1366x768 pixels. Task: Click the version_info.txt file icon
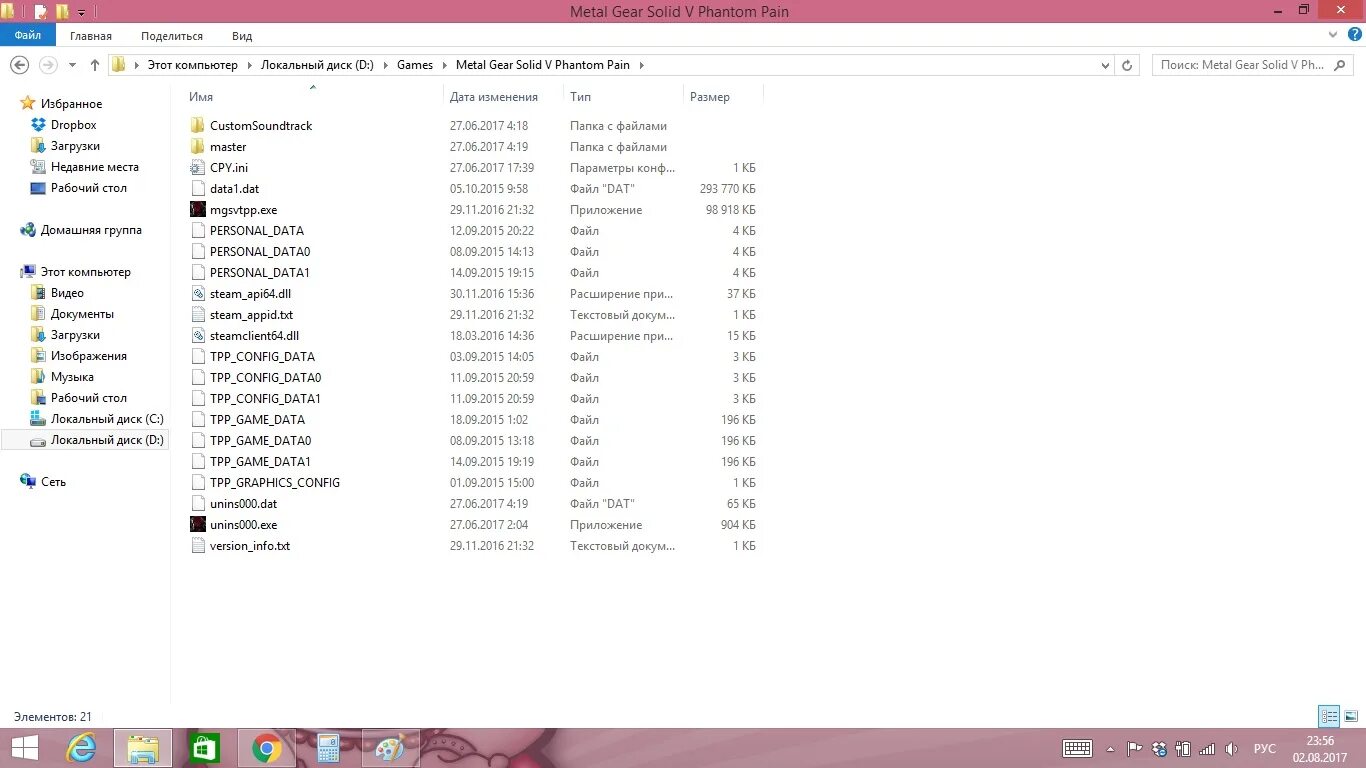tap(198, 546)
